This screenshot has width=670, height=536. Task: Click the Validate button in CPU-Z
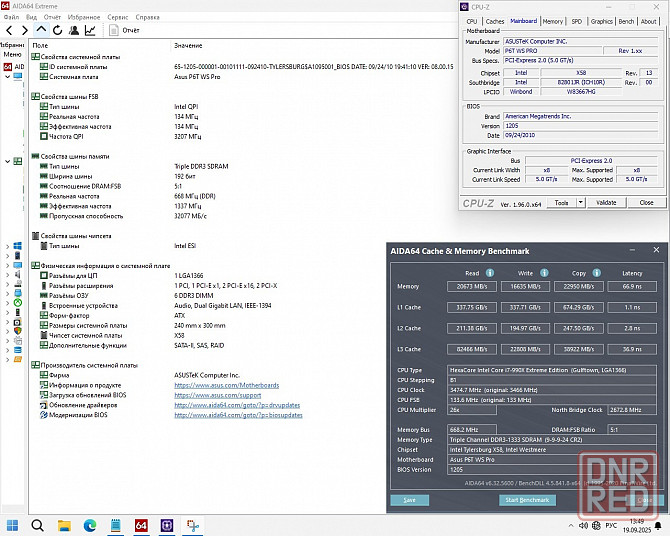606,202
